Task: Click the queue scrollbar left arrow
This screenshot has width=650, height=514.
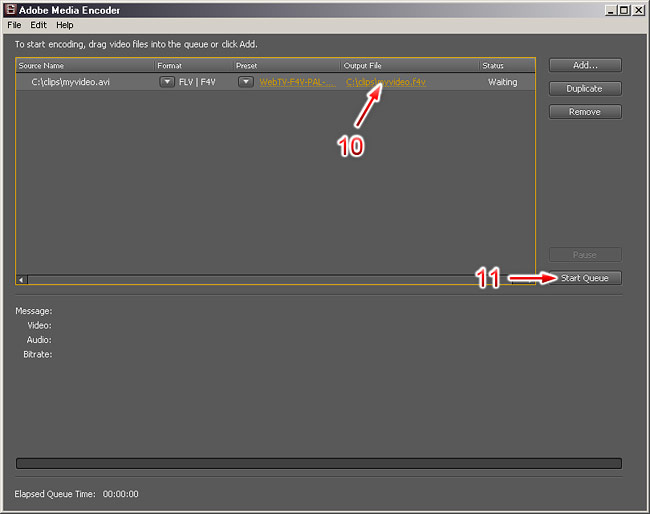Action: point(22,280)
